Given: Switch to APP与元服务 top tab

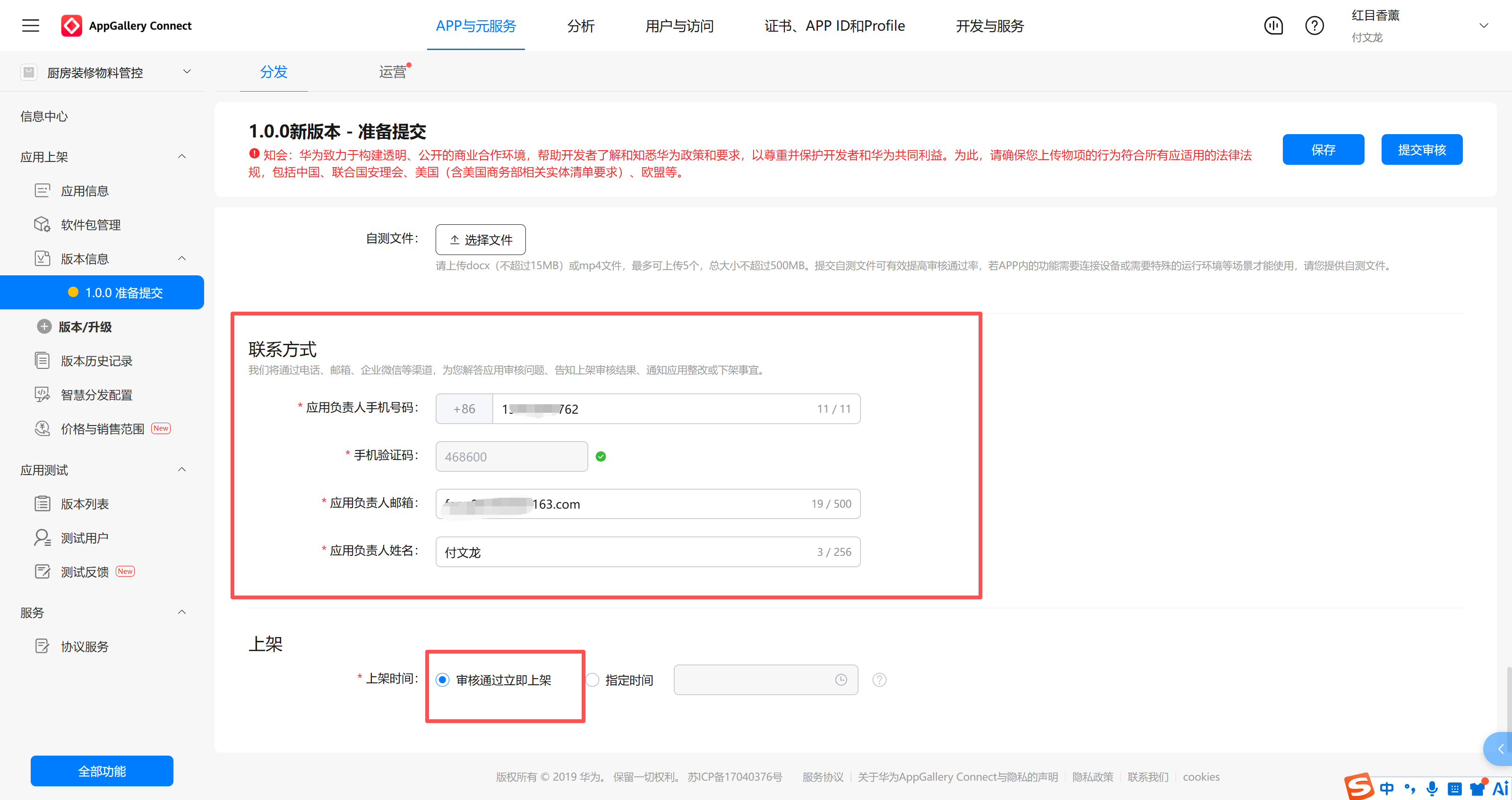Looking at the screenshot, I should pyautogui.click(x=475, y=26).
